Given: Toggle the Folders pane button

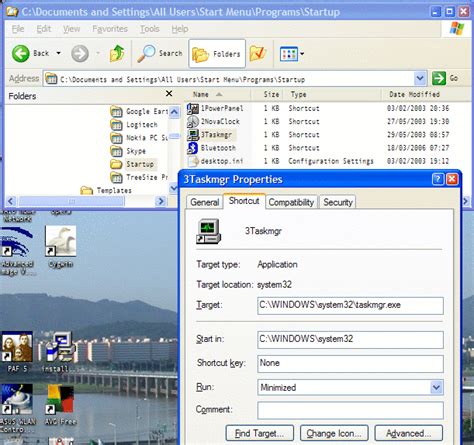Looking at the screenshot, I should point(217,54).
